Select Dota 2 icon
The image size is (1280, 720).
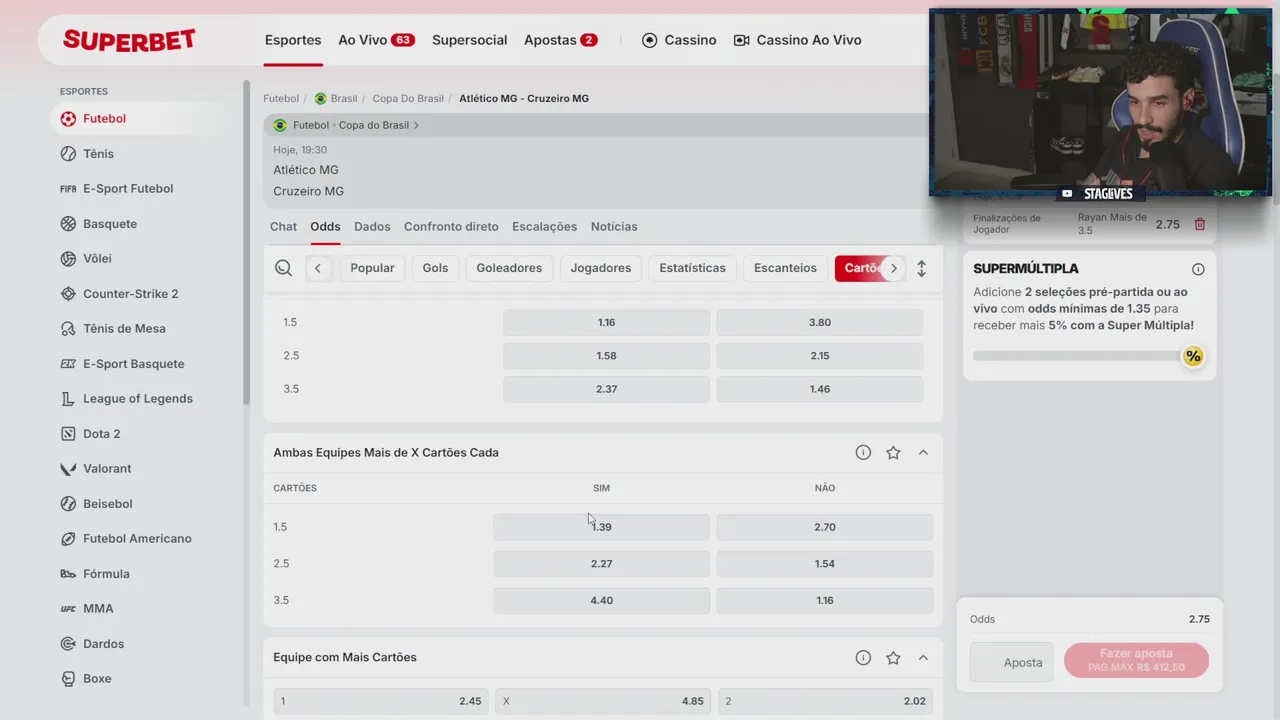point(68,434)
